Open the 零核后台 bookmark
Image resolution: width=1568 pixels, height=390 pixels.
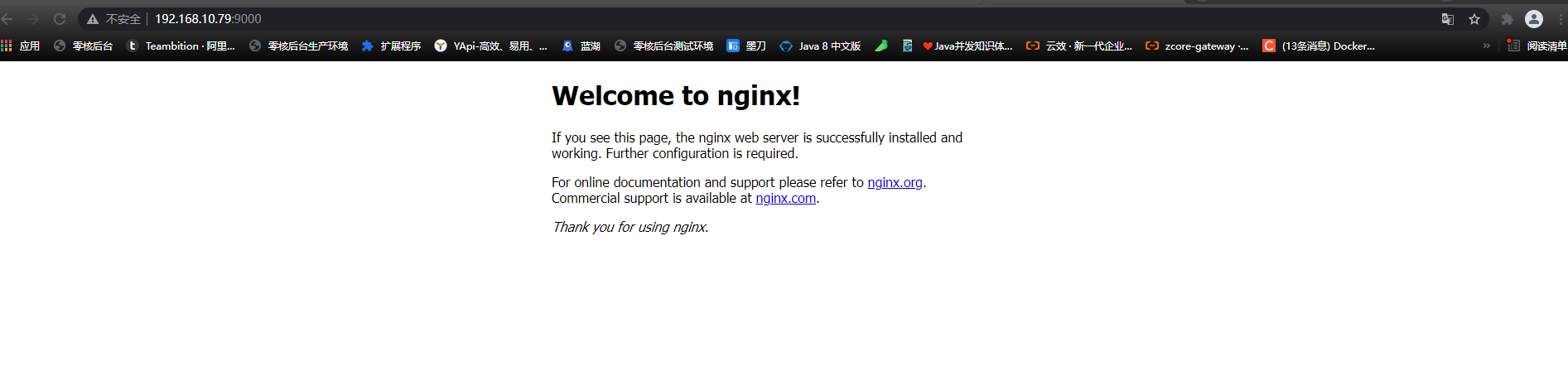[x=83, y=46]
